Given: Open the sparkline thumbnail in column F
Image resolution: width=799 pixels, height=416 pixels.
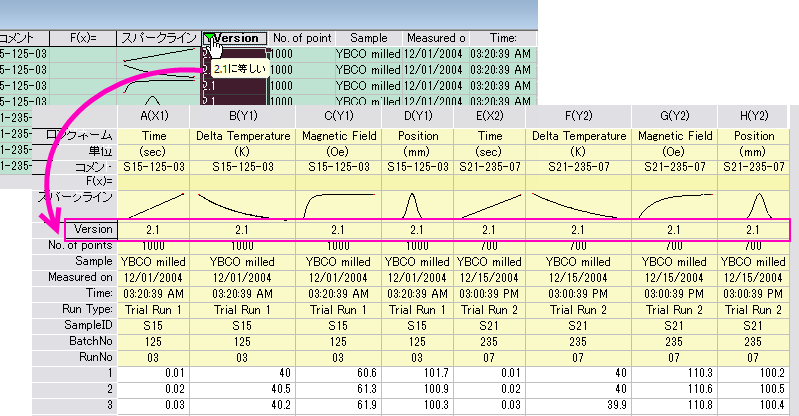Looking at the screenshot, I should point(578,205).
